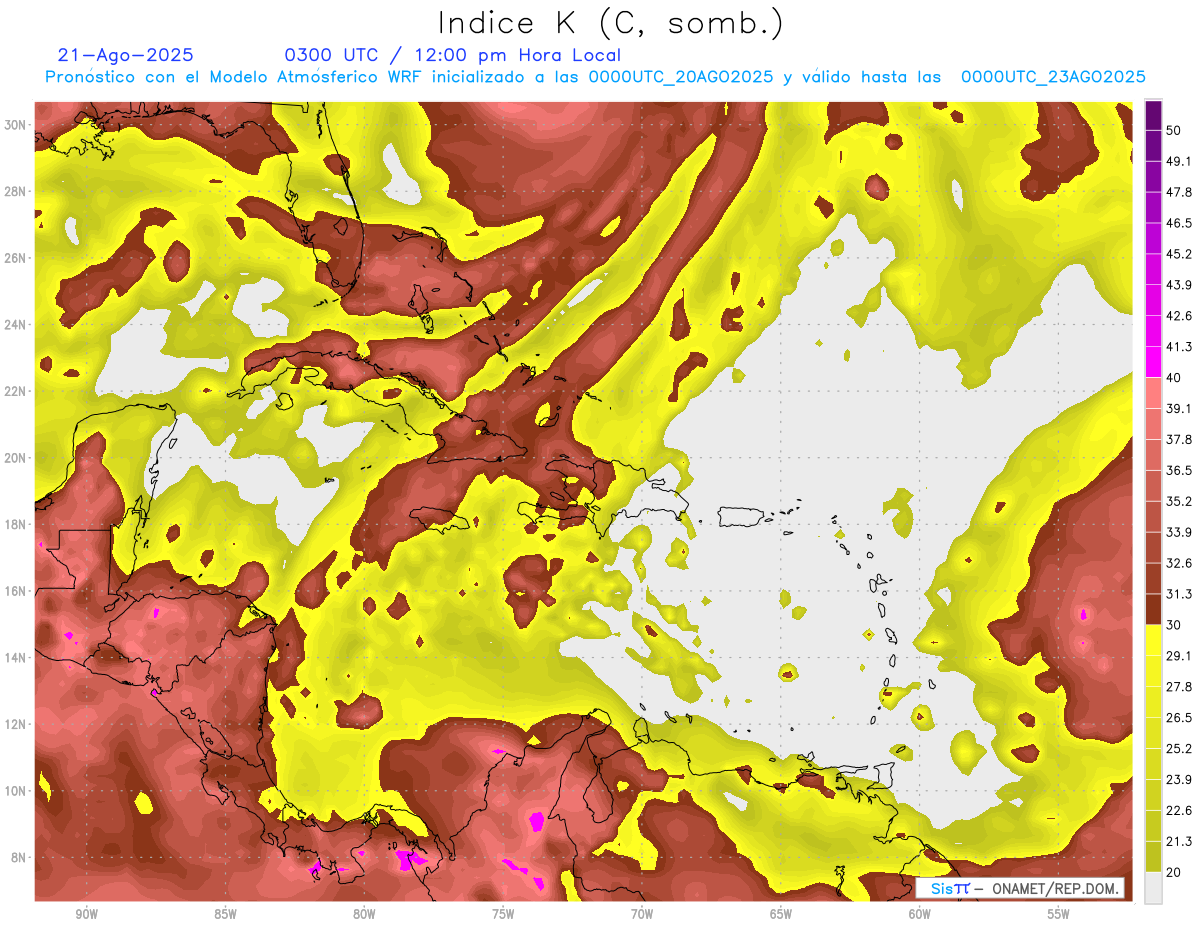Click the latitude label '28N'

(x=16, y=191)
